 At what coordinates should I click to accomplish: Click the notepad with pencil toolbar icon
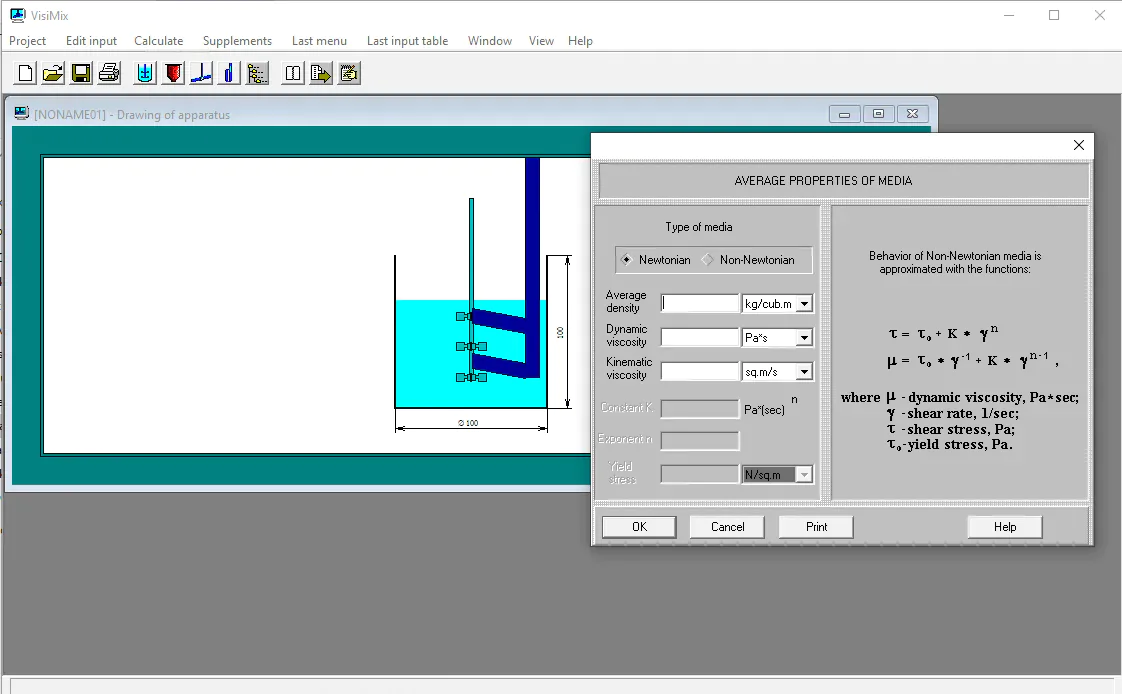[x=349, y=73]
